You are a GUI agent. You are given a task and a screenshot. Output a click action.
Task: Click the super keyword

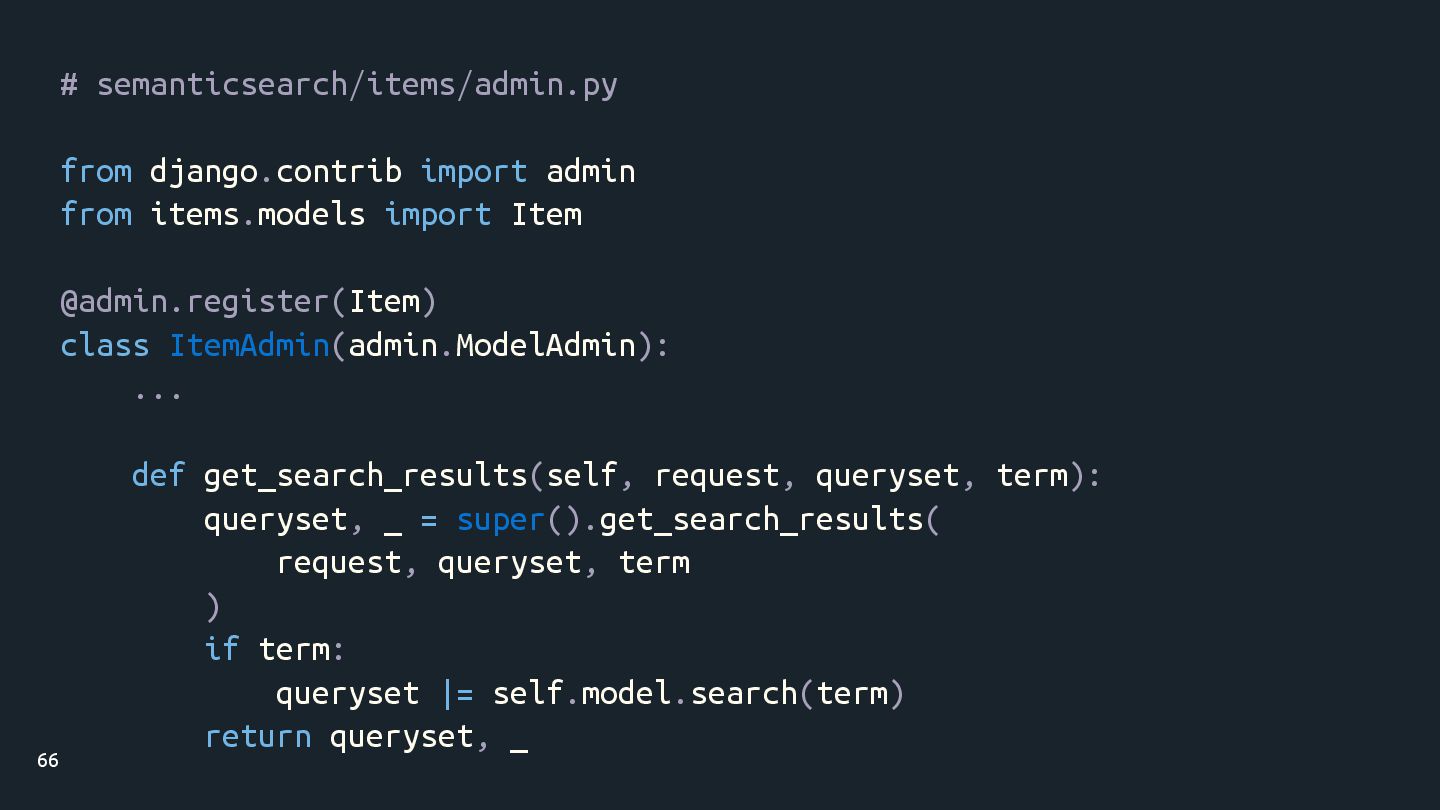click(x=500, y=519)
